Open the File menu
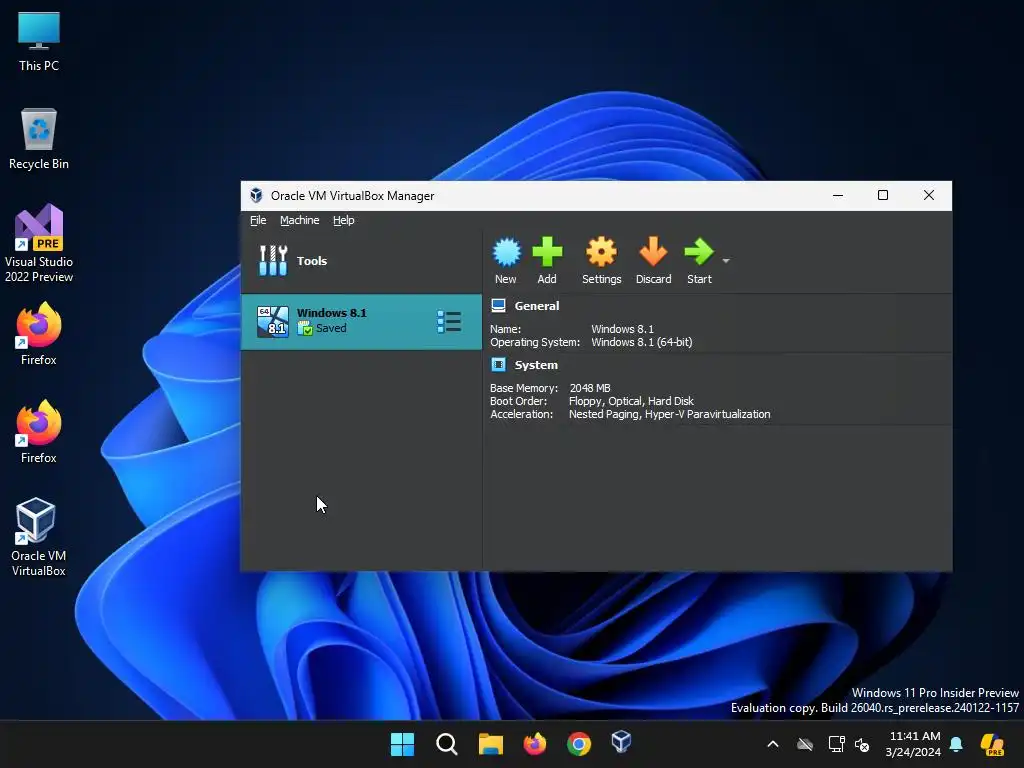Image resolution: width=1024 pixels, height=768 pixels. [x=258, y=220]
